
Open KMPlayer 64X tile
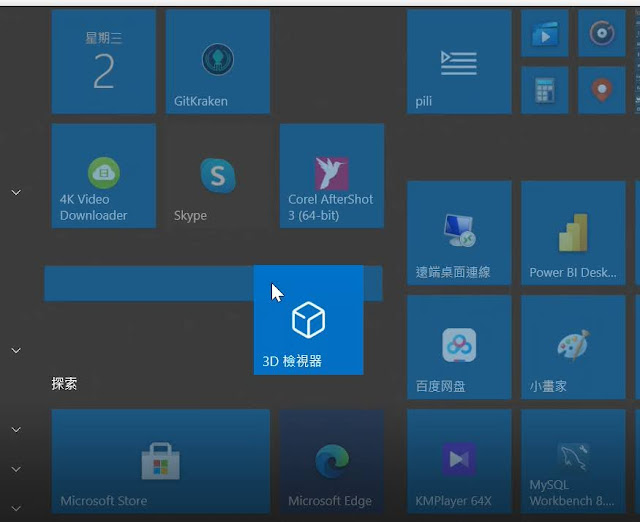(x=459, y=461)
